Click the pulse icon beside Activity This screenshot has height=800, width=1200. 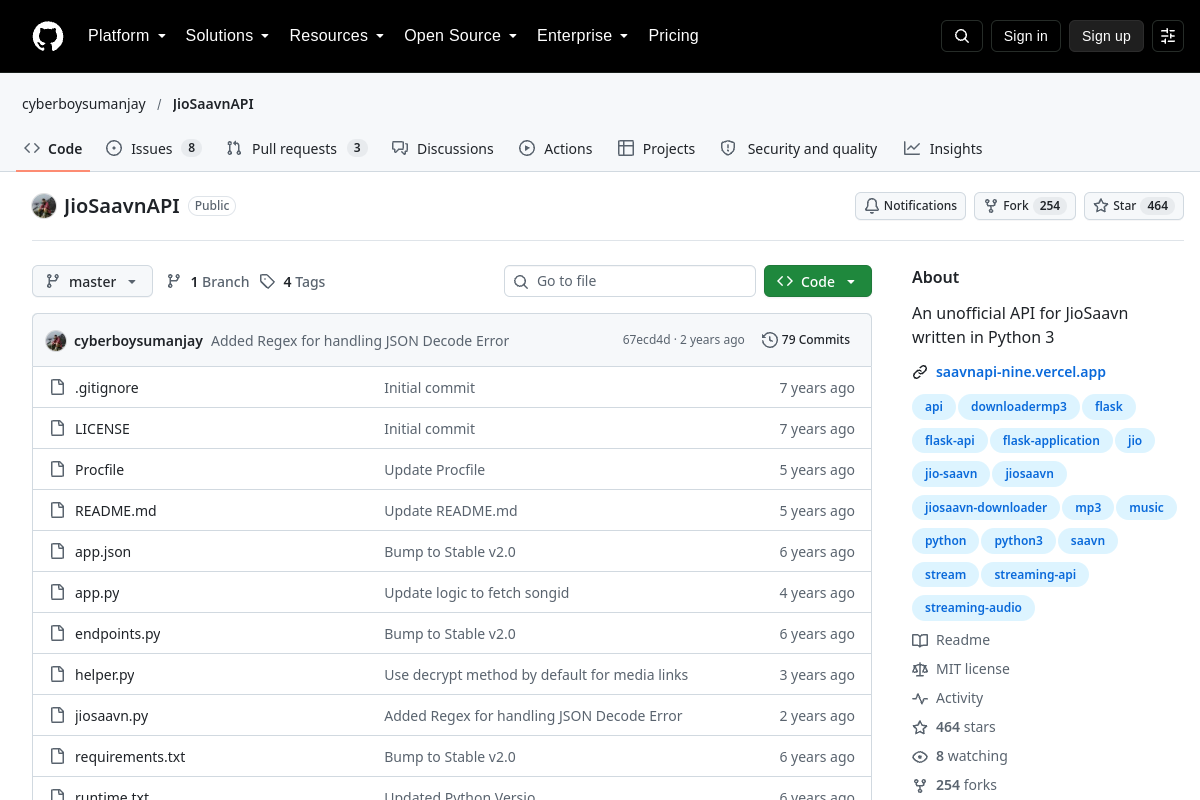[x=920, y=698]
